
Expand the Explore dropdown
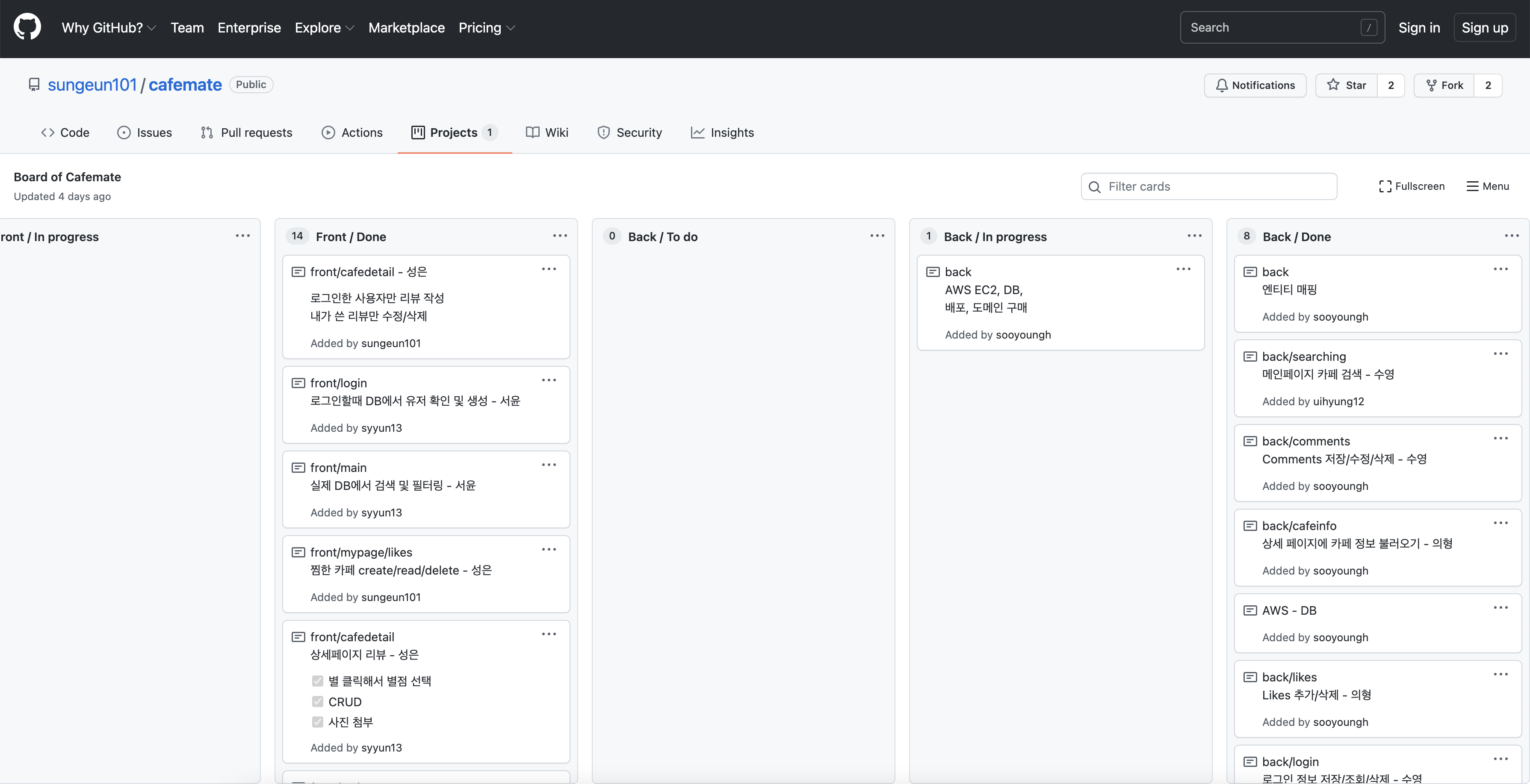(x=324, y=28)
